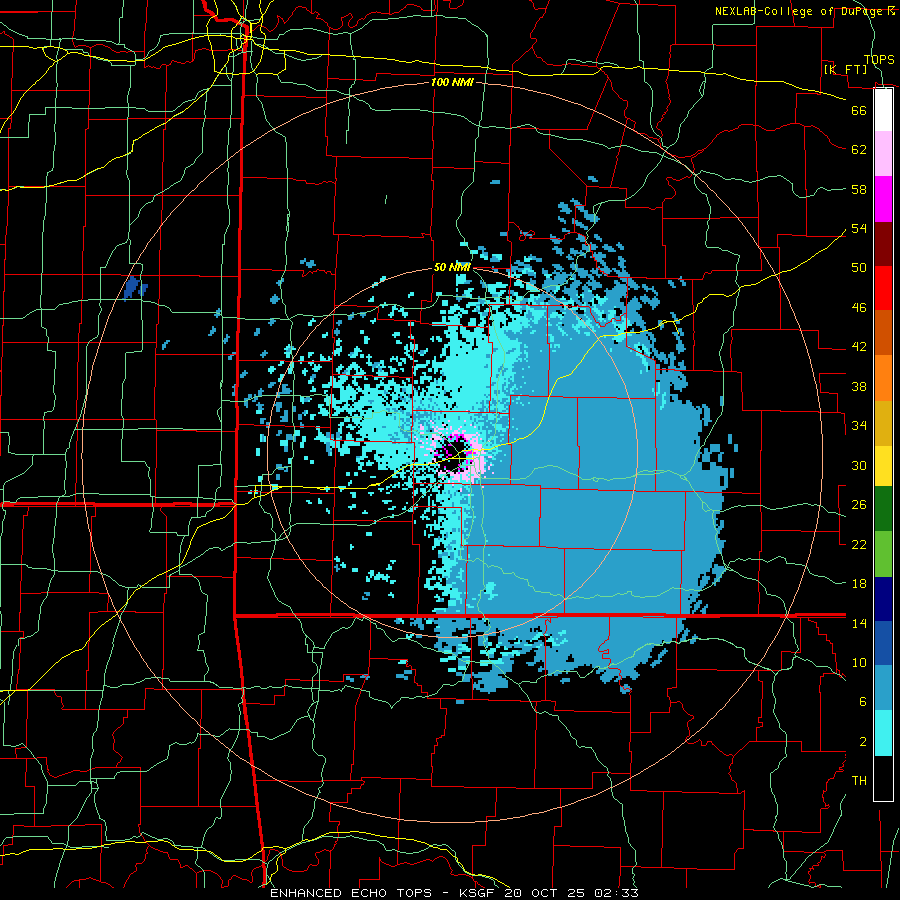The height and width of the screenshot is (900, 900).
Task: Click the dark green 22-26 kft legend swatch
Action: (x=883, y=509)
